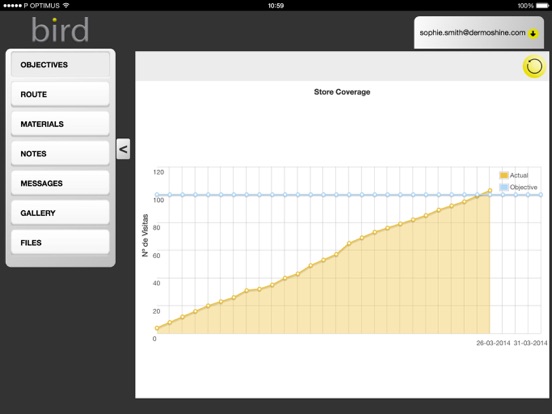Open Files from the sidebar
552x414 pixels.
60,242
